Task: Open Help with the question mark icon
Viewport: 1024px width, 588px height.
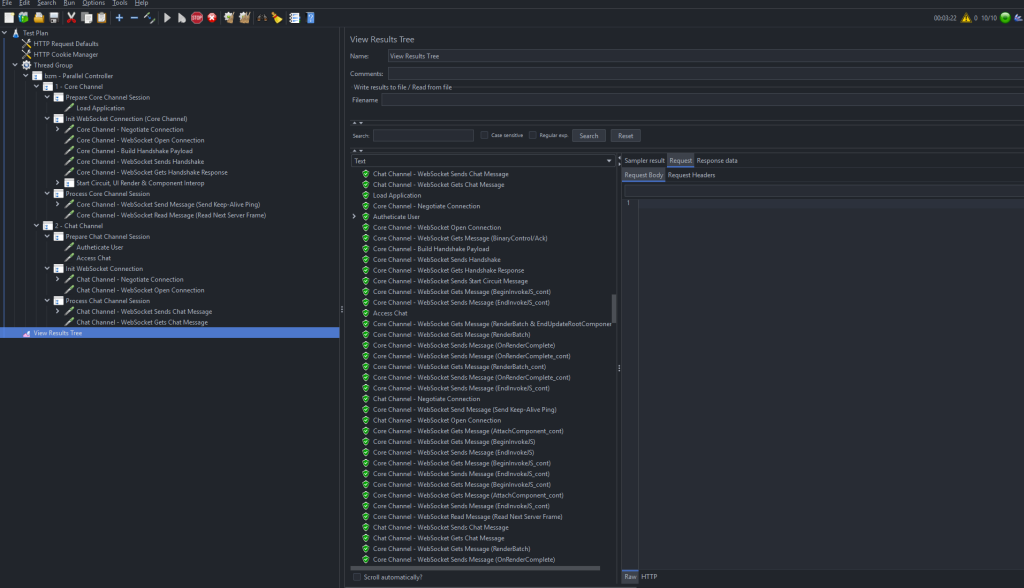Action: [310, 18]
